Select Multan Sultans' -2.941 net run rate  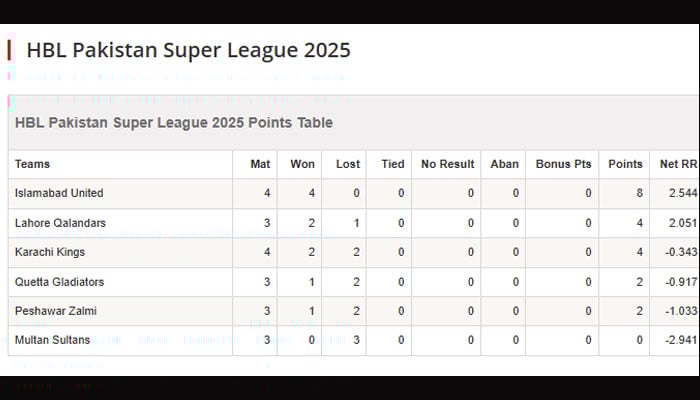[x=681, y=340]
